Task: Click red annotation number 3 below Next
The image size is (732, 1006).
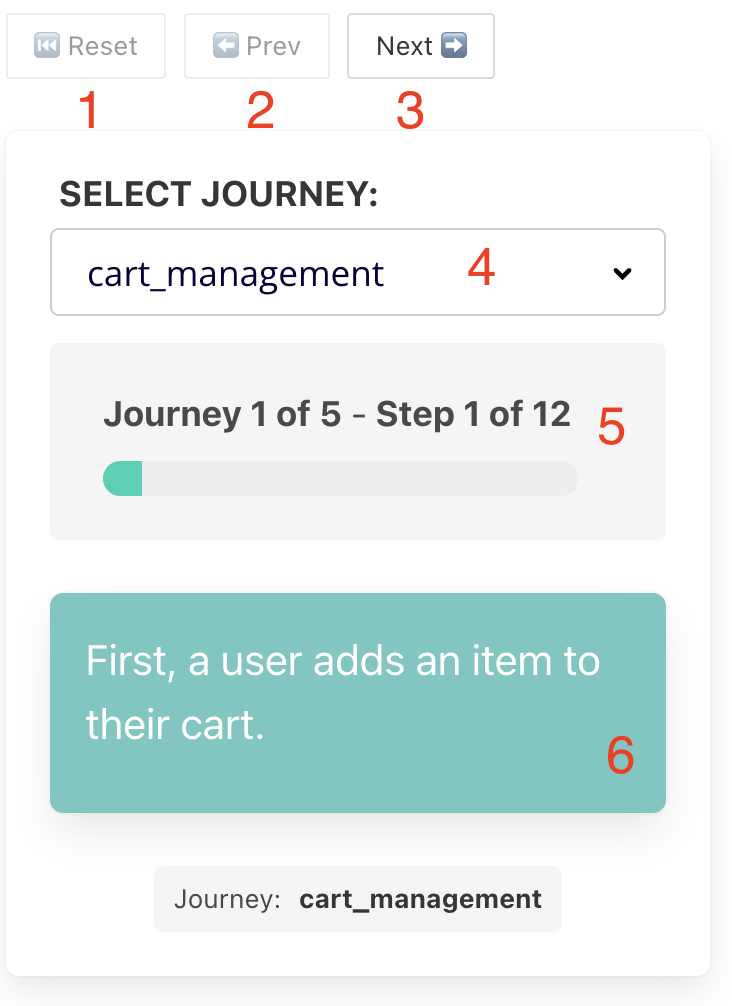Action: point(410,110)
